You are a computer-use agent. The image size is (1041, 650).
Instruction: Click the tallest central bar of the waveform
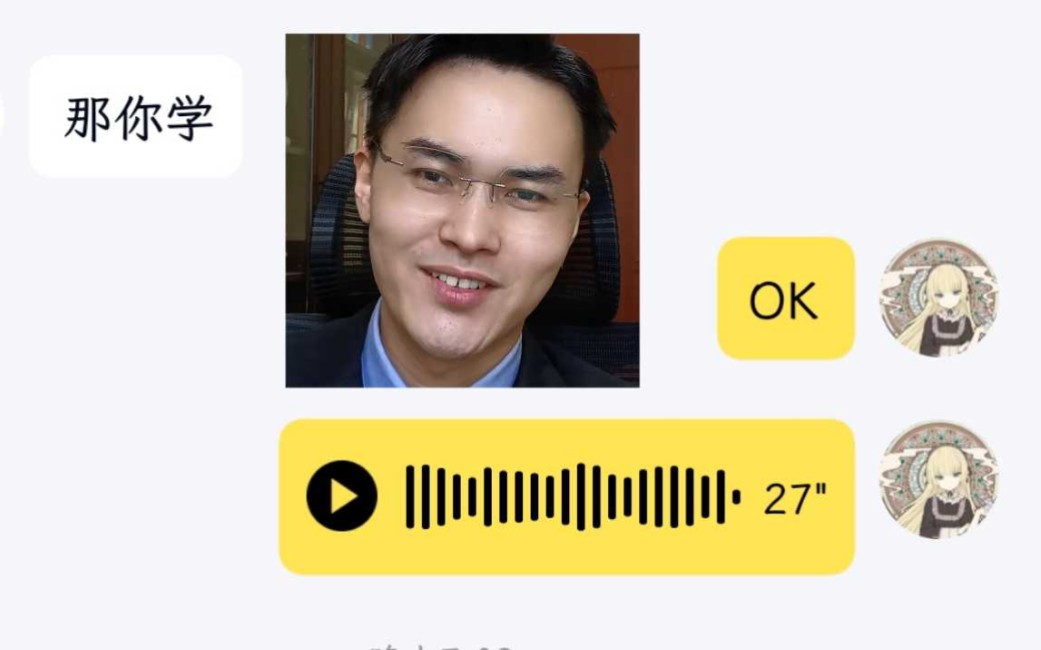(581, 497)
